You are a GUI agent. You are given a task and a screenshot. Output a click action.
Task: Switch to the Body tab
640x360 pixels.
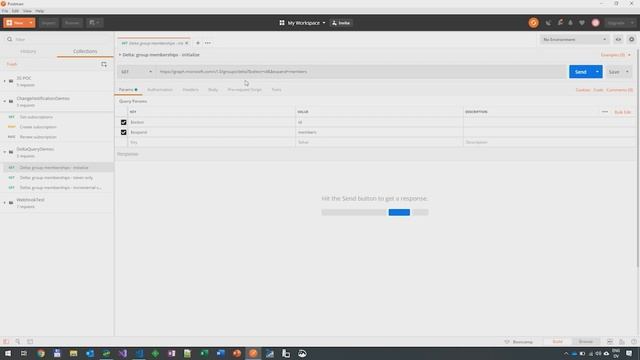coord(213,90)
